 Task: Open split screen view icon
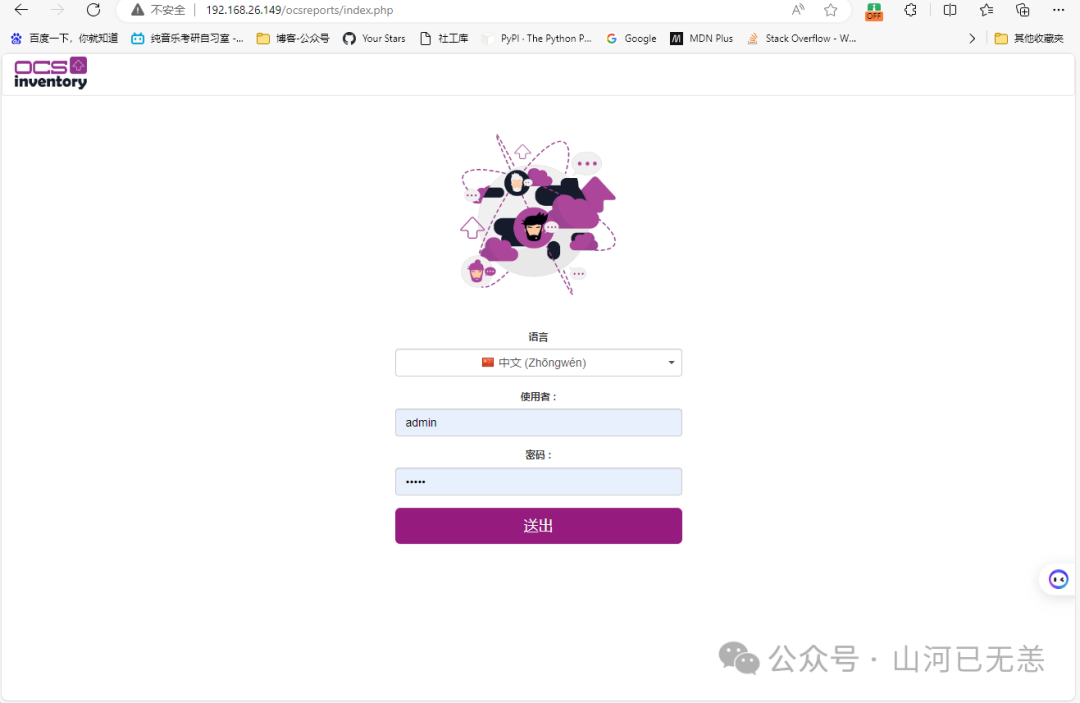[x=950, y=10]
